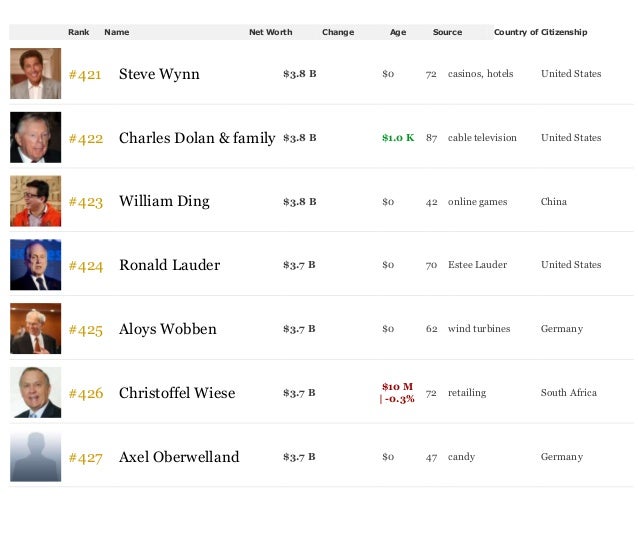This screenshot has height=540, width=638.
Task: Click Germany in Axel Oberwelland's row
Action: click(x=562, y=457)
